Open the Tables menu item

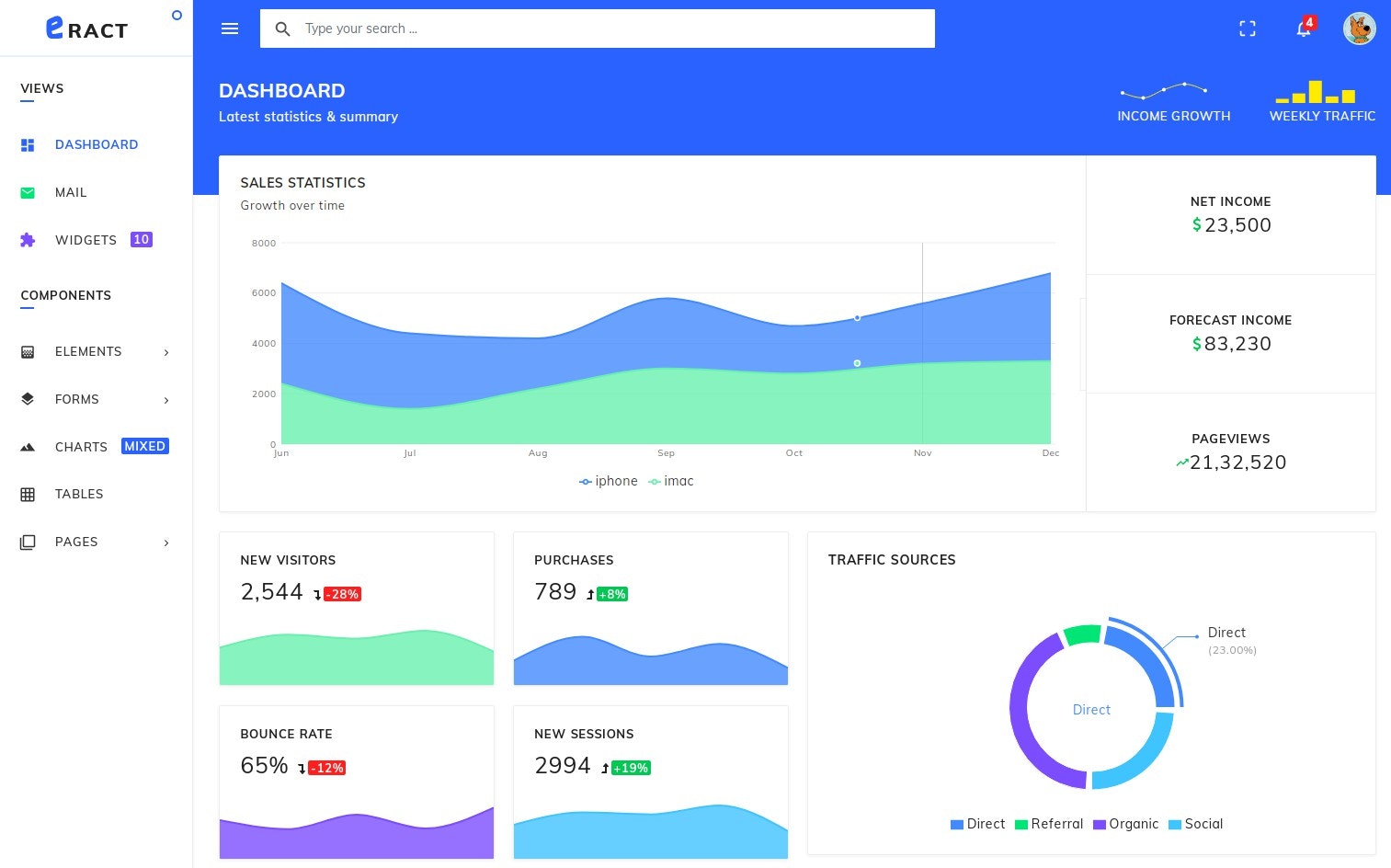point(79,494)
